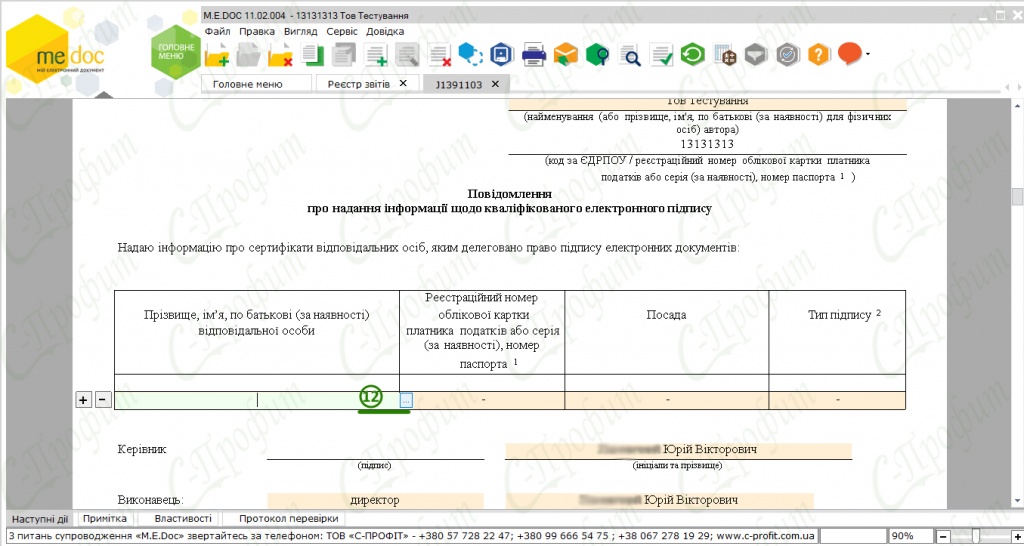This screenshot has height=546, width=1024.
Task: Click the Керівник name field Юрій Вікторович
Action: click(679, 450)
